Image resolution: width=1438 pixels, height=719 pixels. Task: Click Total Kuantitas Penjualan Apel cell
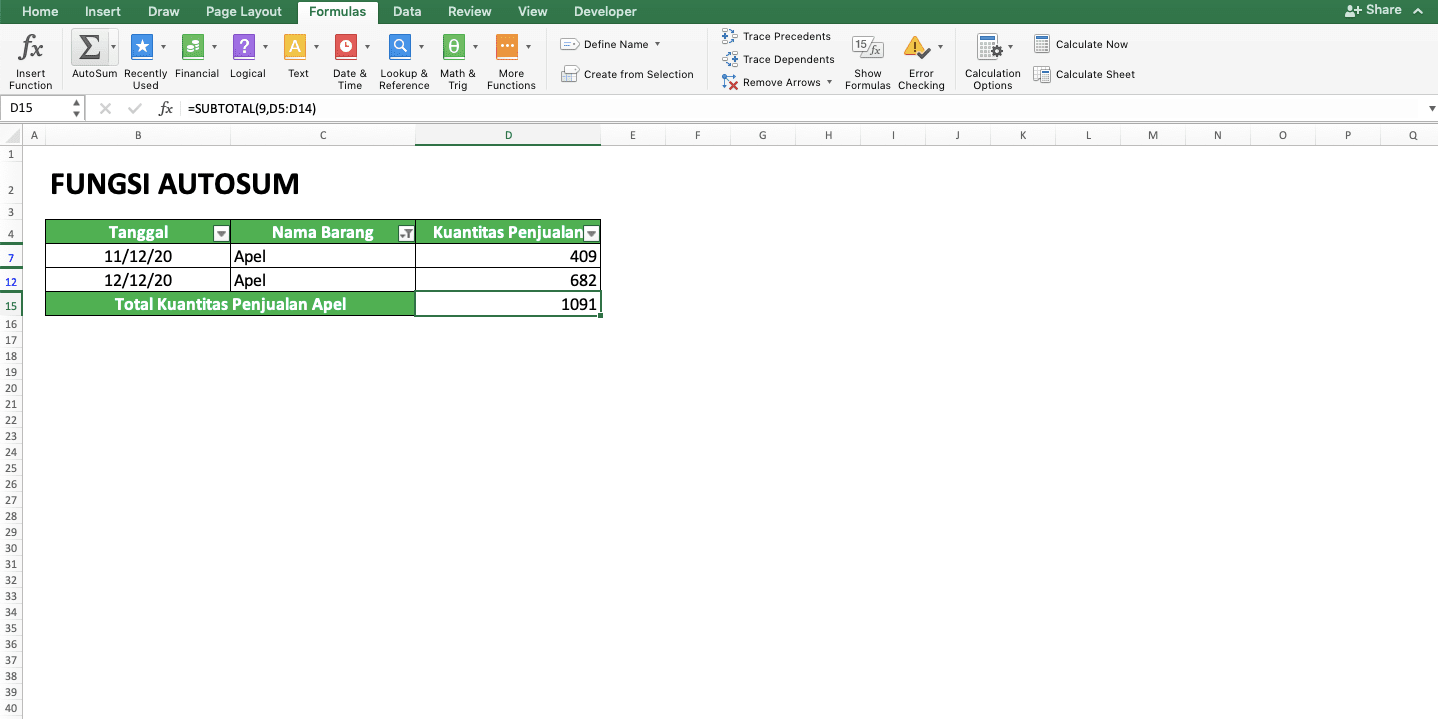point(230,304)
